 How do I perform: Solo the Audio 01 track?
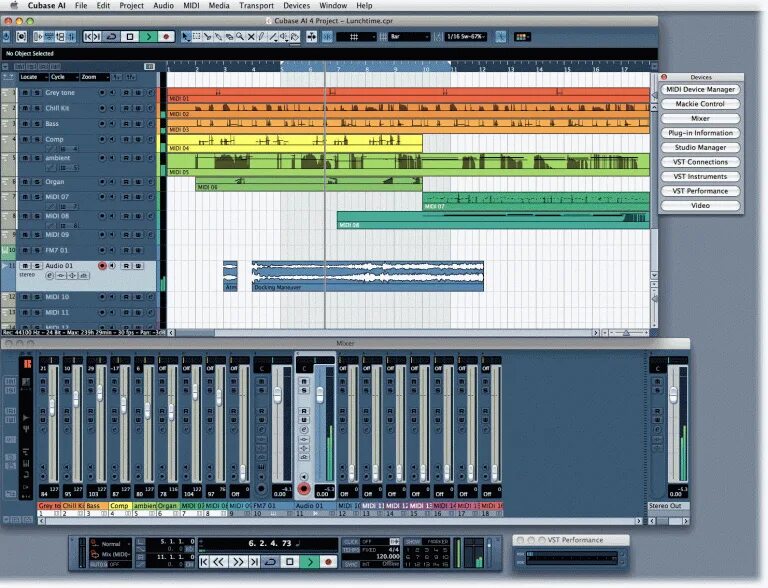37,266
